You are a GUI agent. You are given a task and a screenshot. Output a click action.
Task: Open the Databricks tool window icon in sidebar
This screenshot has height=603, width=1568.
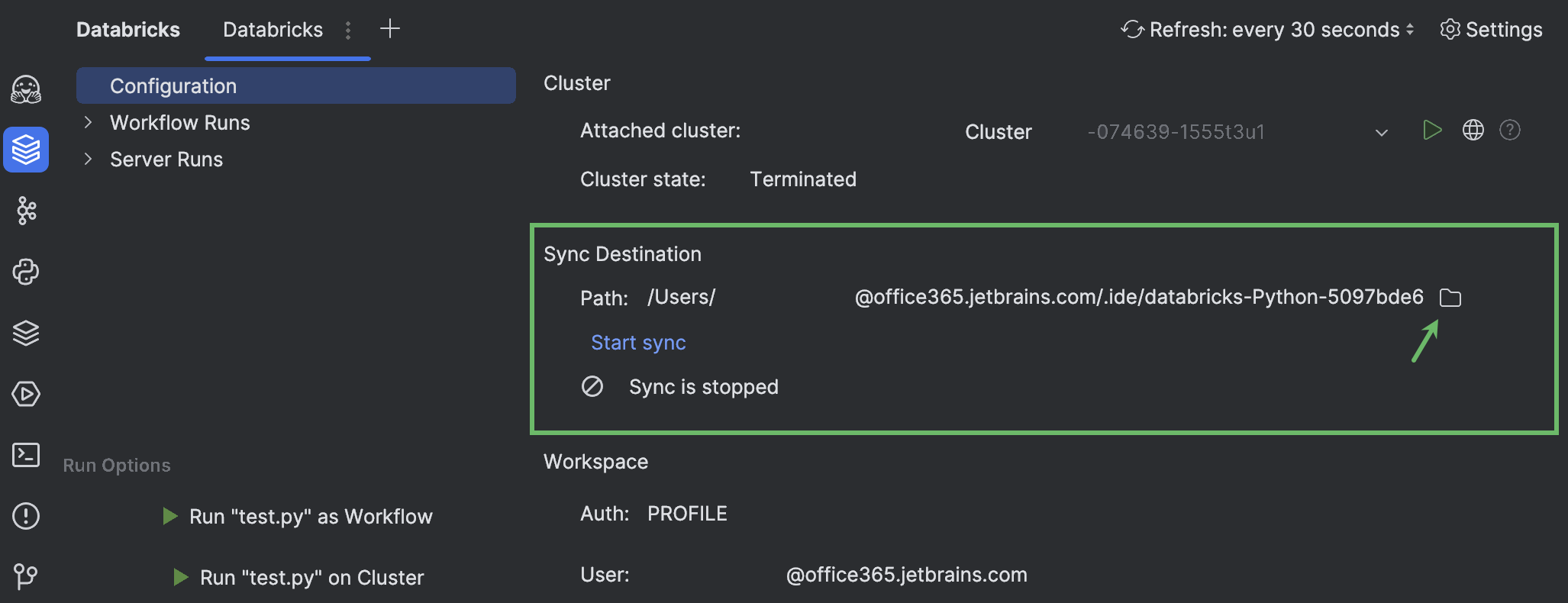coord(26,150)
